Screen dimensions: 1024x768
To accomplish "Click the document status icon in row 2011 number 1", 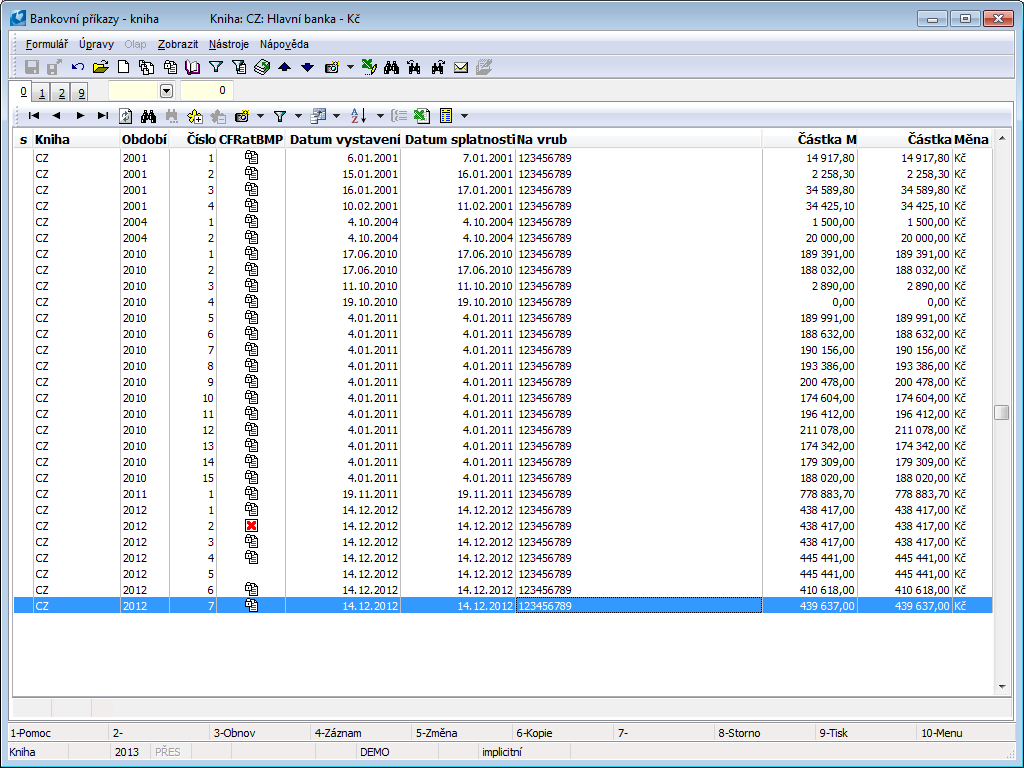I will tap(251, 494).
